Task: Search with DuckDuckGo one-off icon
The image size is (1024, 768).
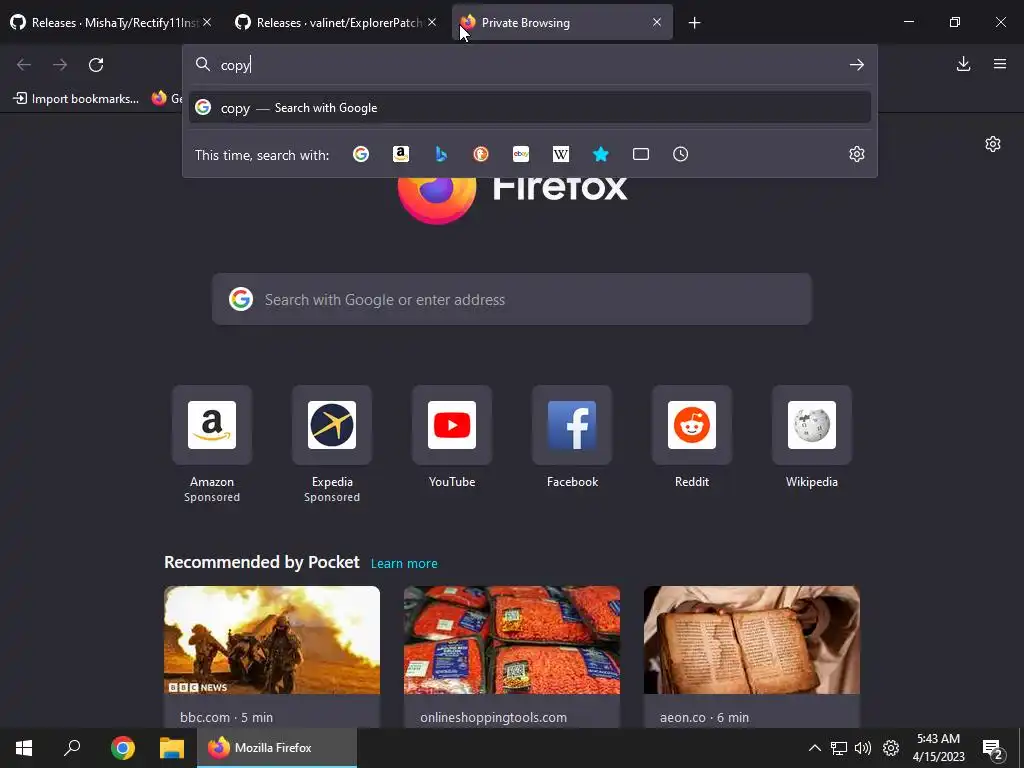Action: tap(481, 154)
